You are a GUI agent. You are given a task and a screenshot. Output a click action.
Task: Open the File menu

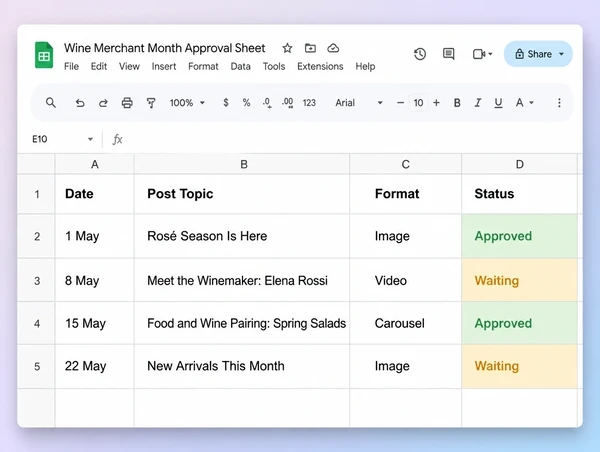[71, 66]
